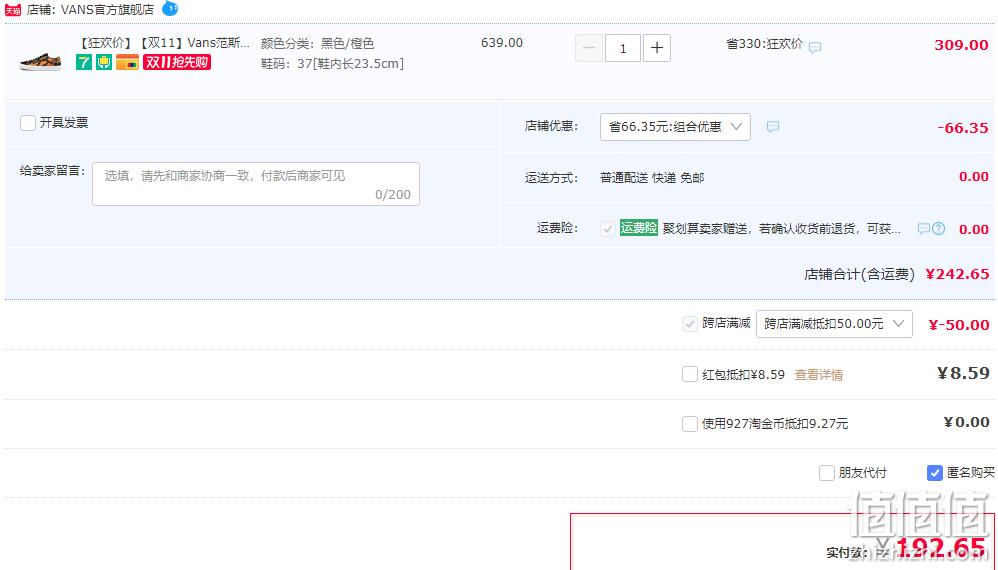Uncheck the 匿名购买 anonymous purchase checkbox
The height and width of the screenshot is (570, 998).
click(x=934, y=473)
